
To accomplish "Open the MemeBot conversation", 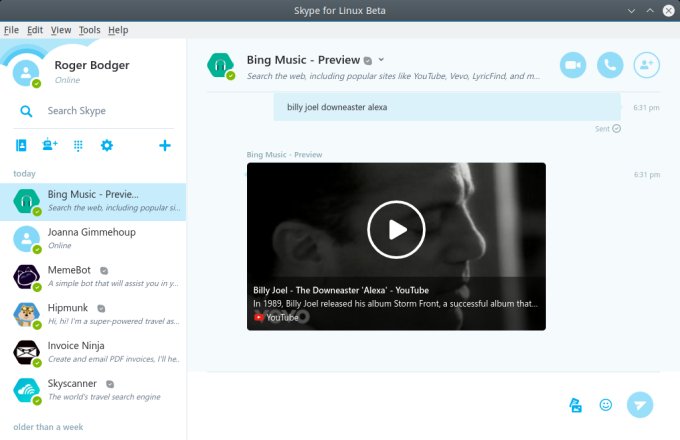I will [93, 277].
